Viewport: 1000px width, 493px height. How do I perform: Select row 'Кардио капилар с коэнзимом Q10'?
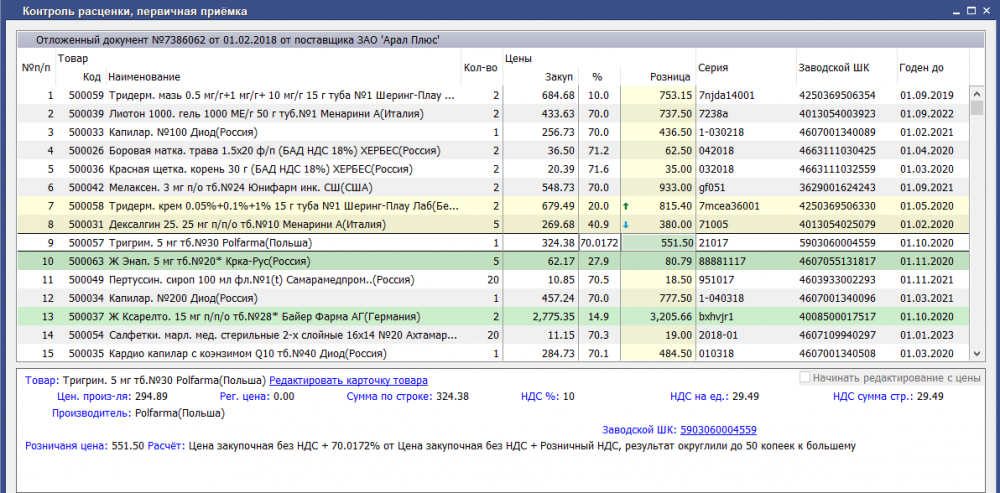pos(494,353)
